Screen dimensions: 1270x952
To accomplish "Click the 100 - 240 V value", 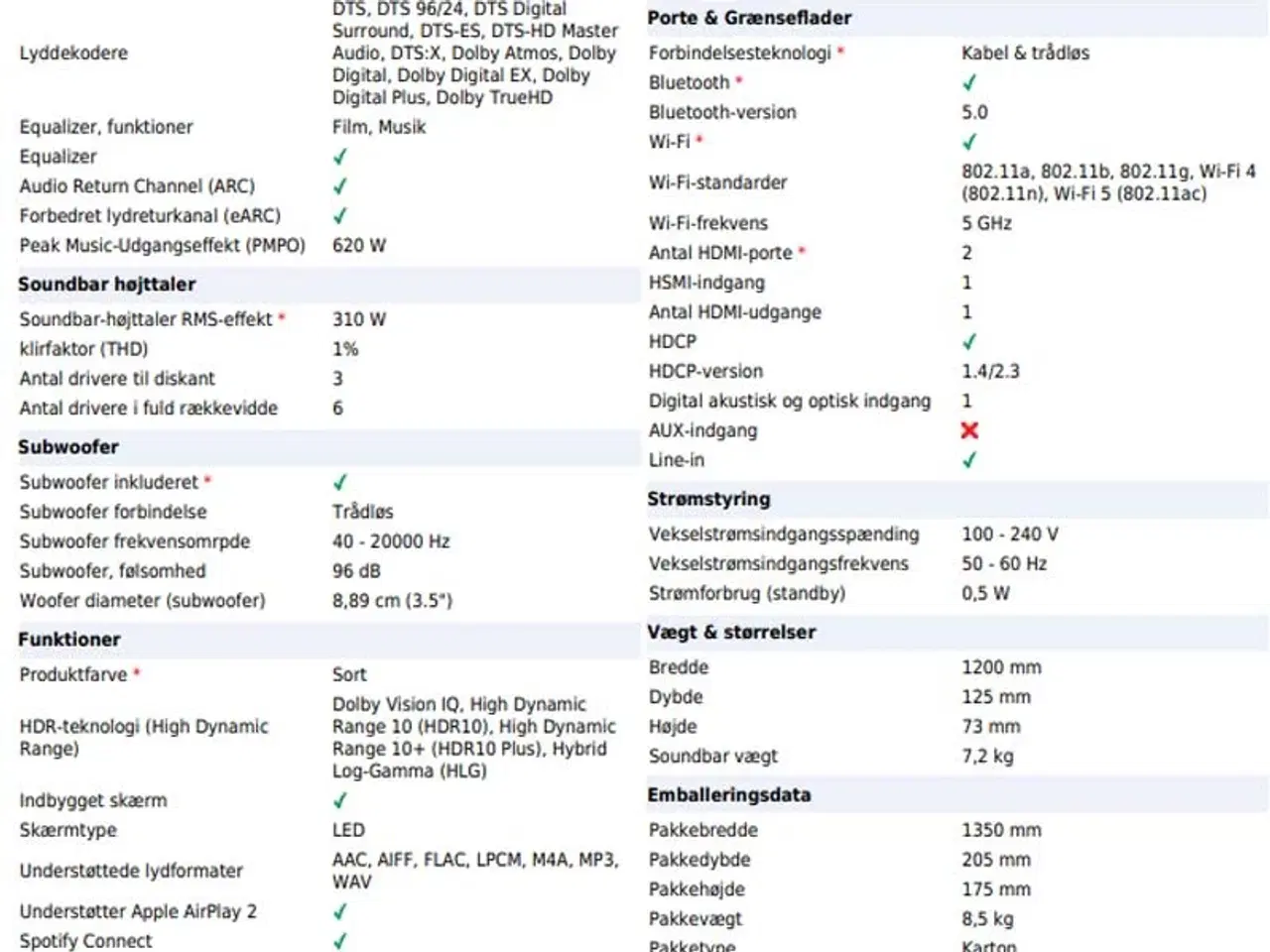I will pos(1010,535).
